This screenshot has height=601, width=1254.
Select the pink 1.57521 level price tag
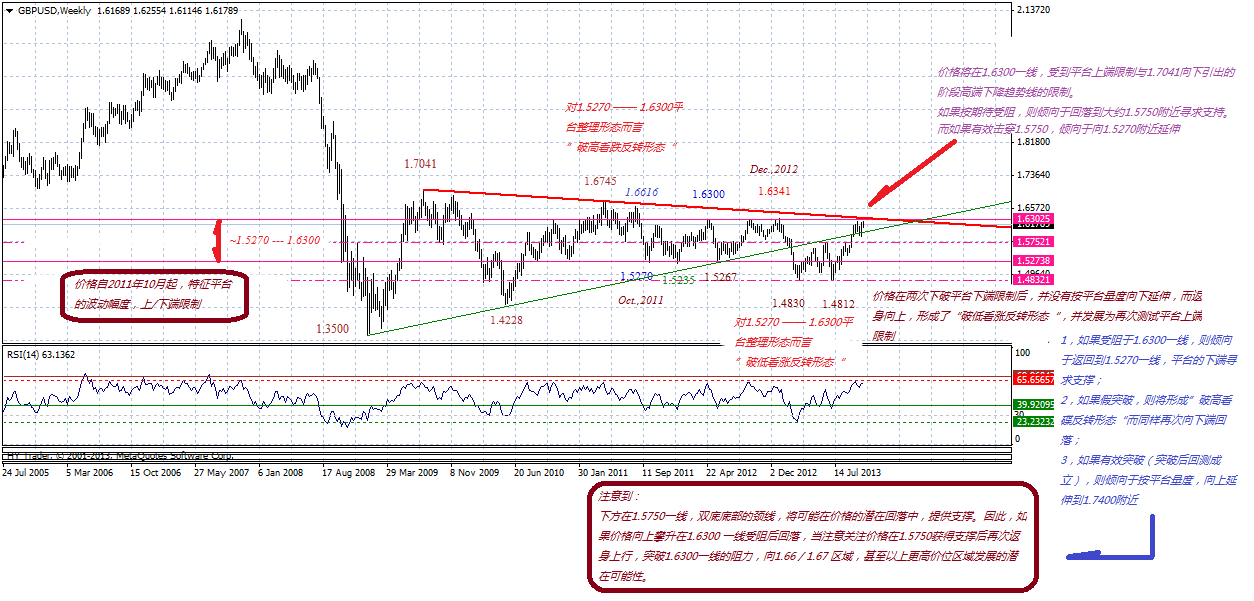[1031, 241]
